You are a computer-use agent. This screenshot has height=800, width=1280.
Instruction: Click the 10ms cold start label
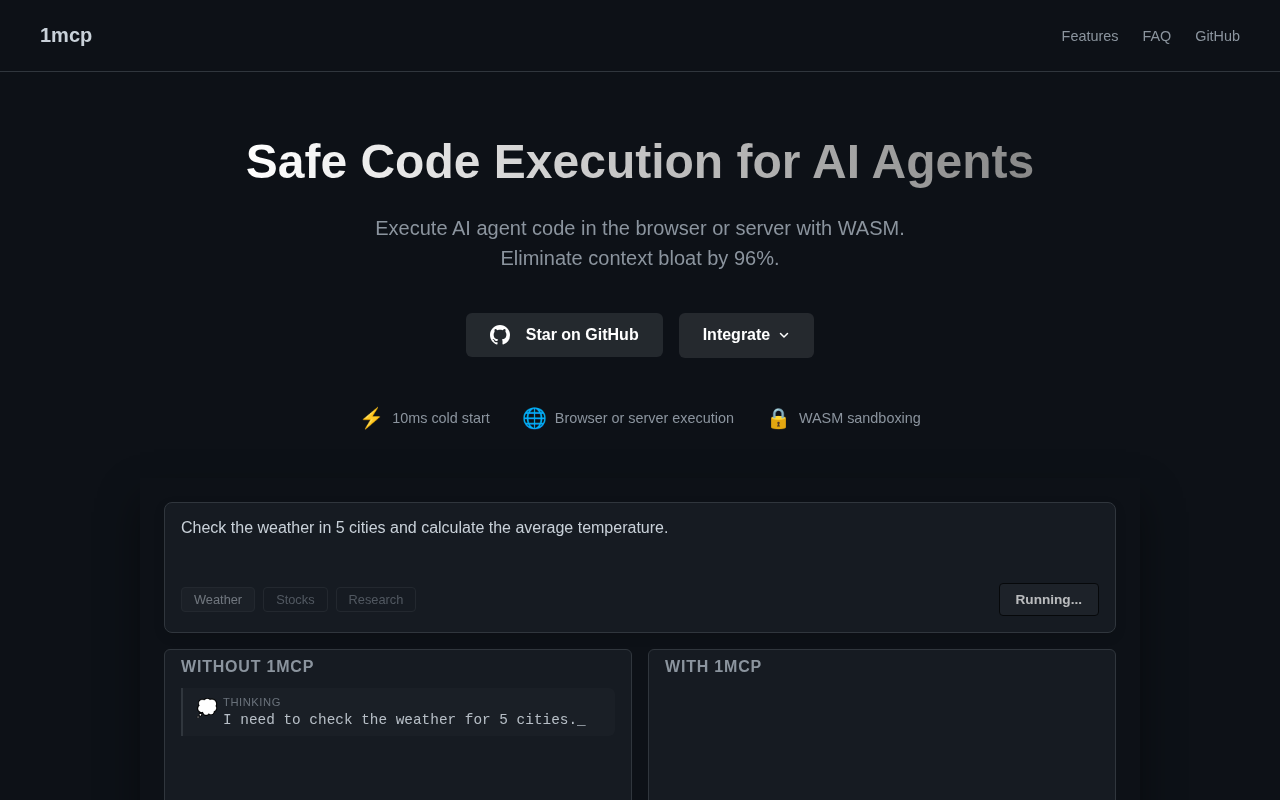[x=441, y=418]
